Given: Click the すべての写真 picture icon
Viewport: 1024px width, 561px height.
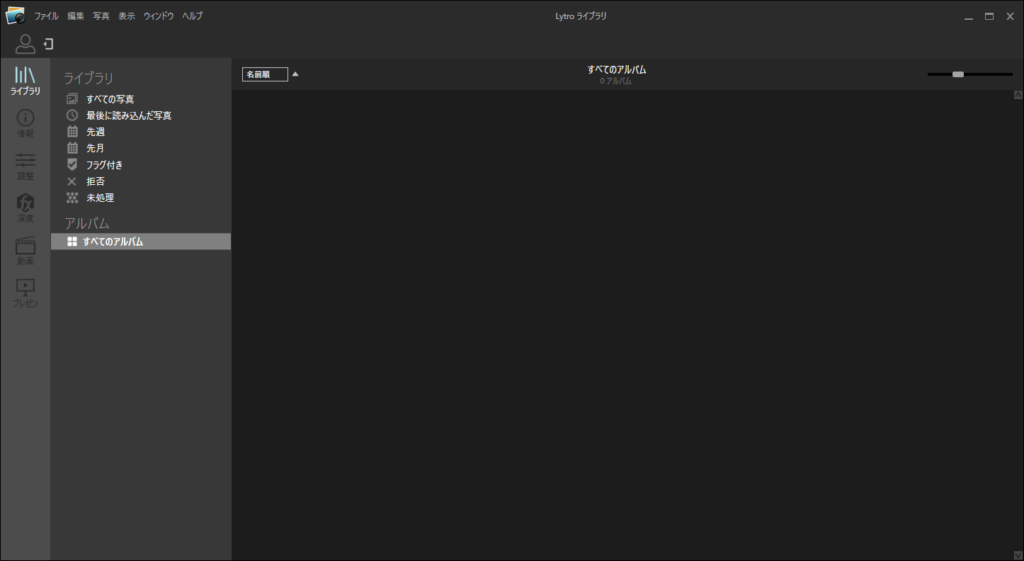Looking at the screenshot, I should point(72,99).
